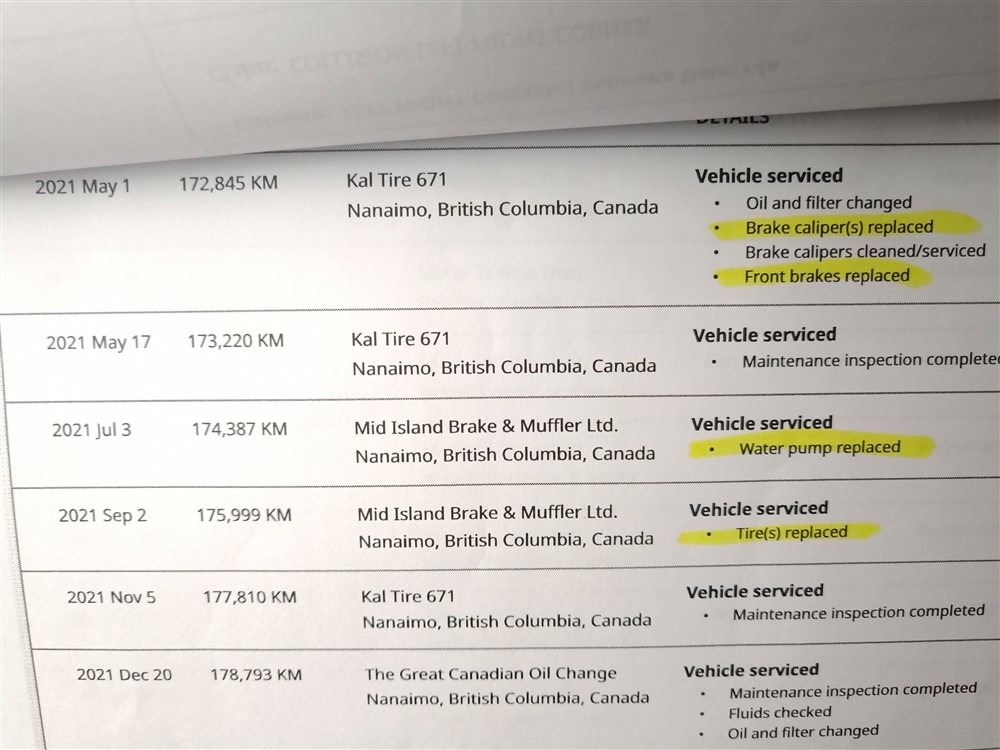Image resolution: width=1000 pixels, height=750 pixels.
Task: Click the 2021 Sep 2 date
Action: (102, 516)
